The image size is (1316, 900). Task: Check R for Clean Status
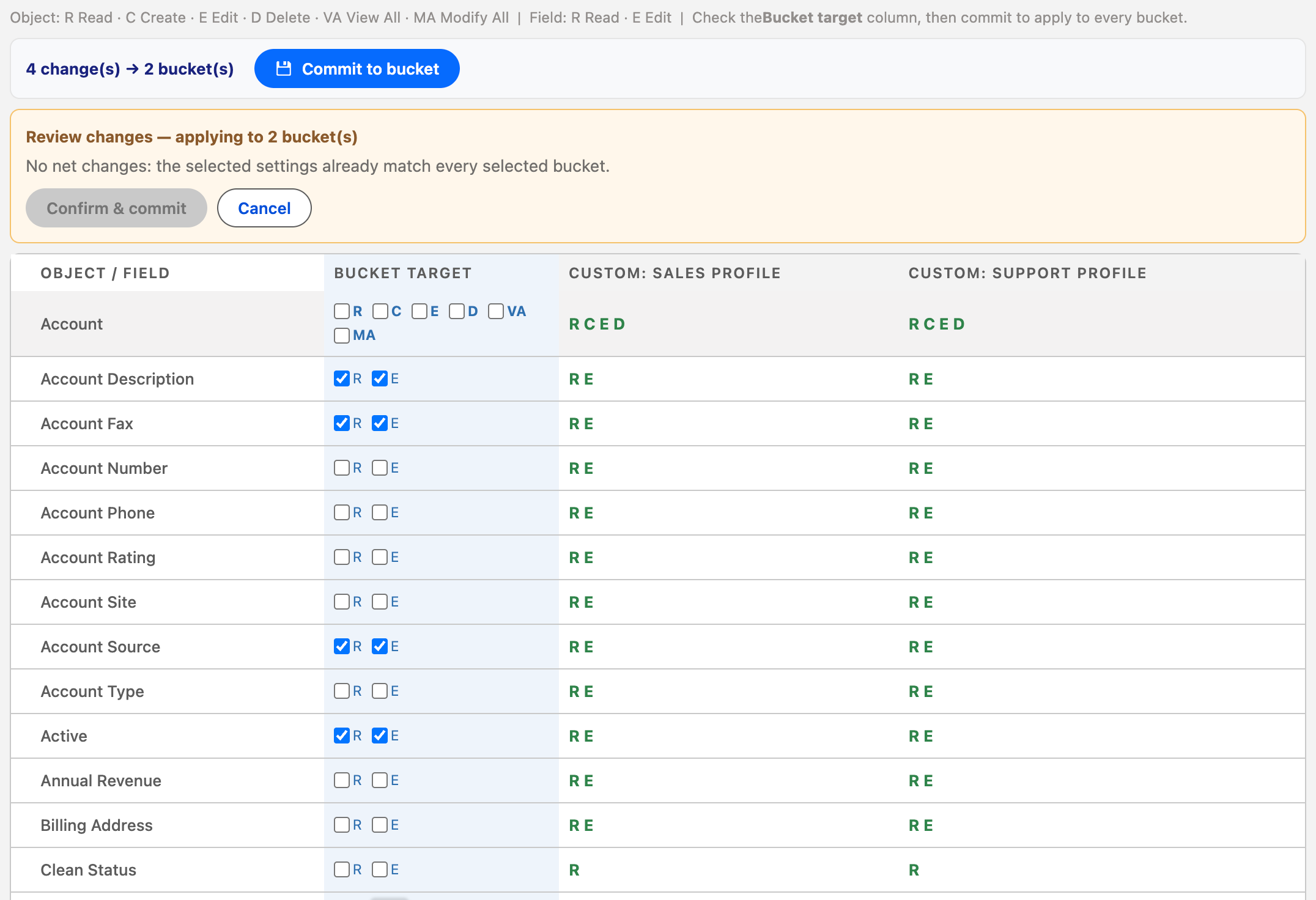(342, 869)
